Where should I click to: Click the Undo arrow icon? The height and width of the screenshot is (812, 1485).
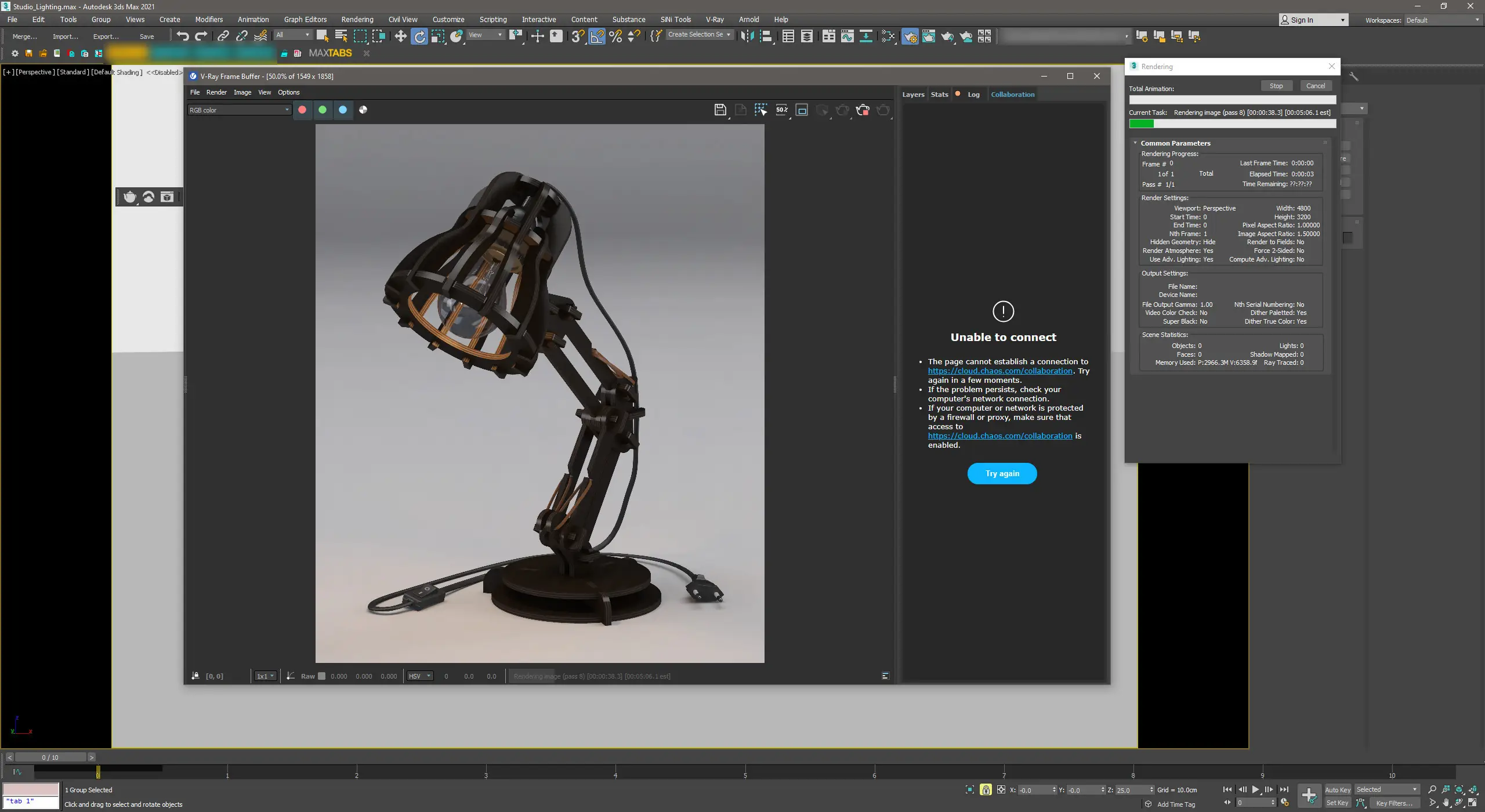click(x=183, y=37)
